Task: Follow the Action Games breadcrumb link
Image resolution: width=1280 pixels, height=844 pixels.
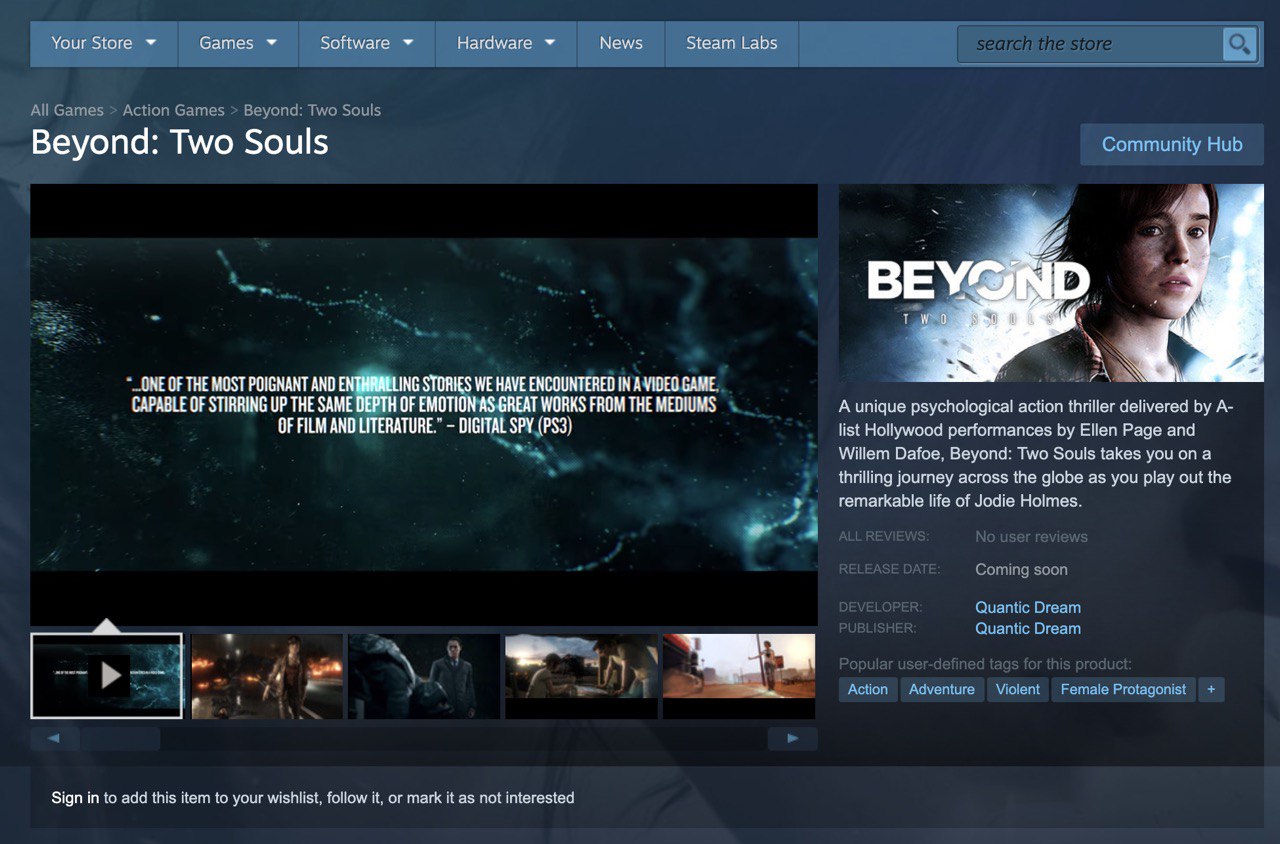Action: click(173, 110)
